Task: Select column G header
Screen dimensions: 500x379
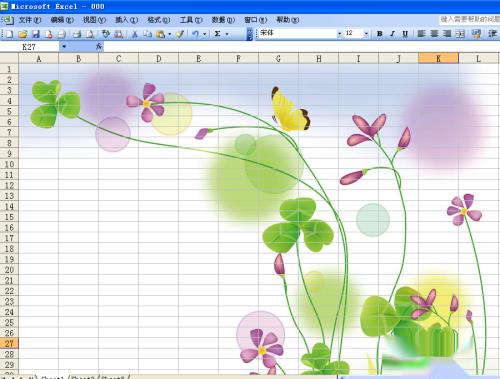Action: click(x=278, y=59)
